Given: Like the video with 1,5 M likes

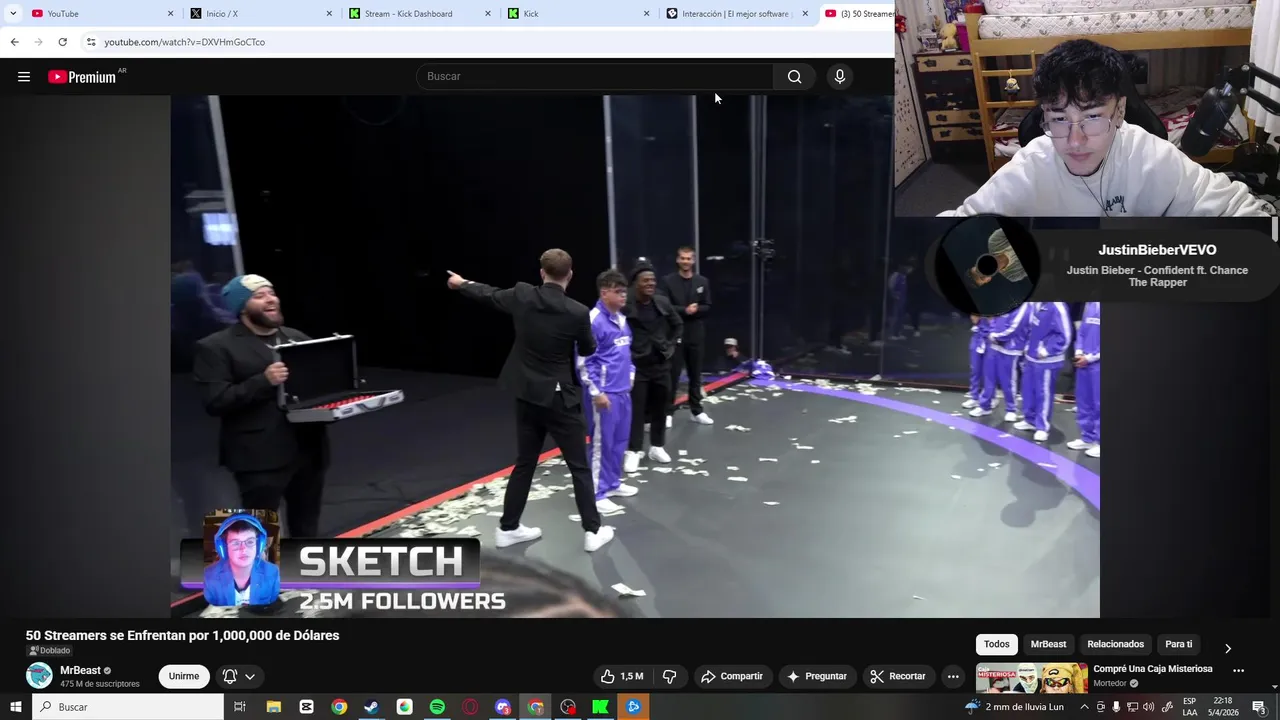Looking at the screenshot, I should (622, 677).
